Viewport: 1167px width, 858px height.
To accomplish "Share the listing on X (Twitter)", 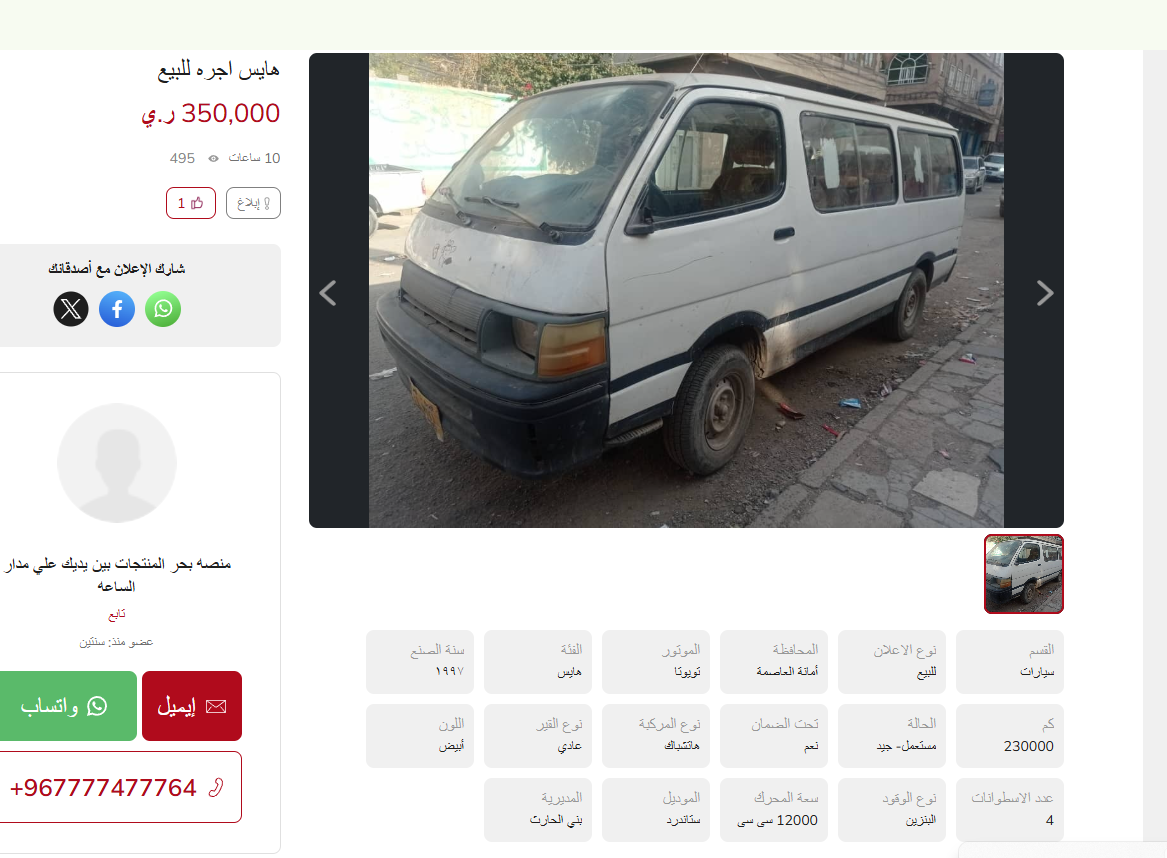I will tap(71, 309).
